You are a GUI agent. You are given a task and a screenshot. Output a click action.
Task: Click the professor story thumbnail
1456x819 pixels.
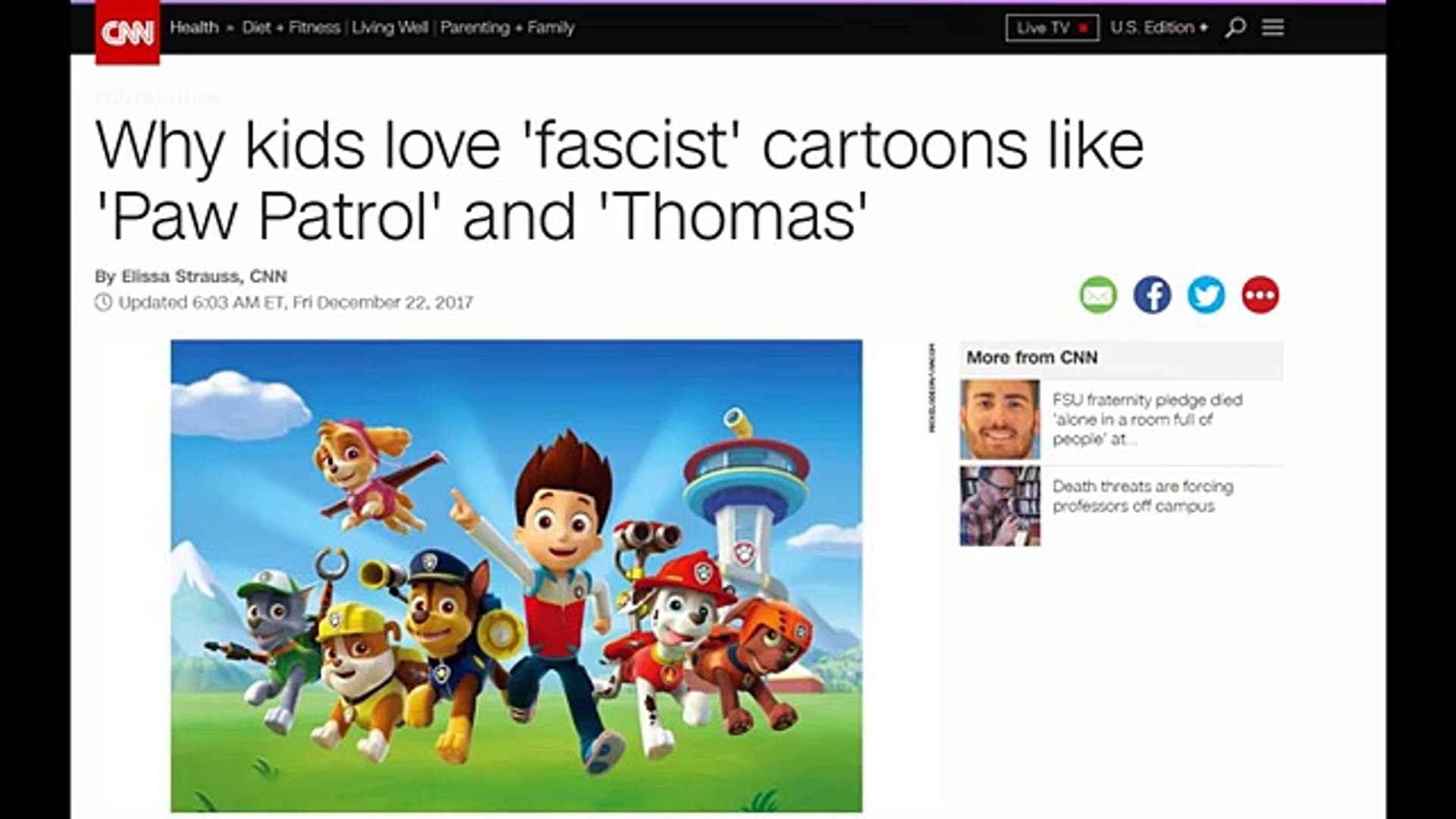pyautogui.click(x=999, y=506)
